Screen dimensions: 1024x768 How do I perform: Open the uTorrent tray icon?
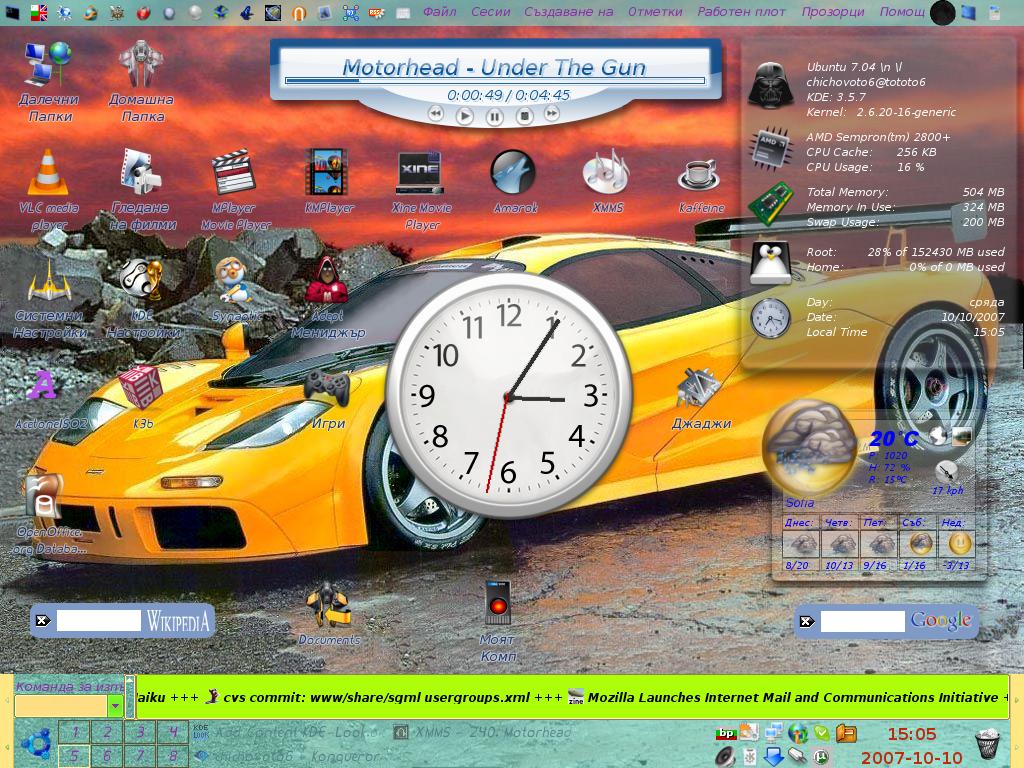(821, 758)
